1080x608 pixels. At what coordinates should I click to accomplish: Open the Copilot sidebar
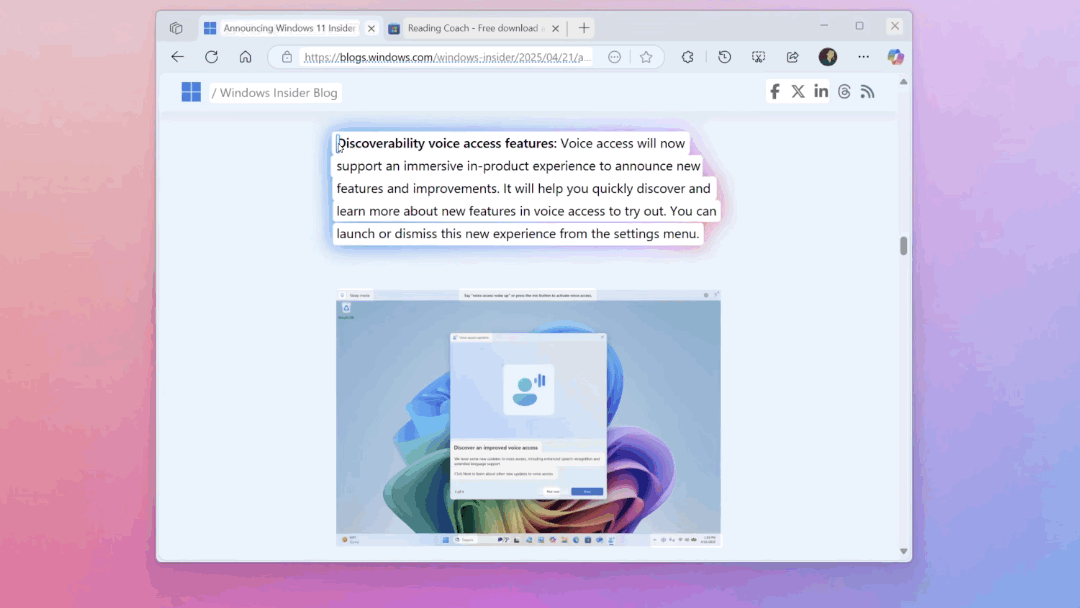point(895,57)
